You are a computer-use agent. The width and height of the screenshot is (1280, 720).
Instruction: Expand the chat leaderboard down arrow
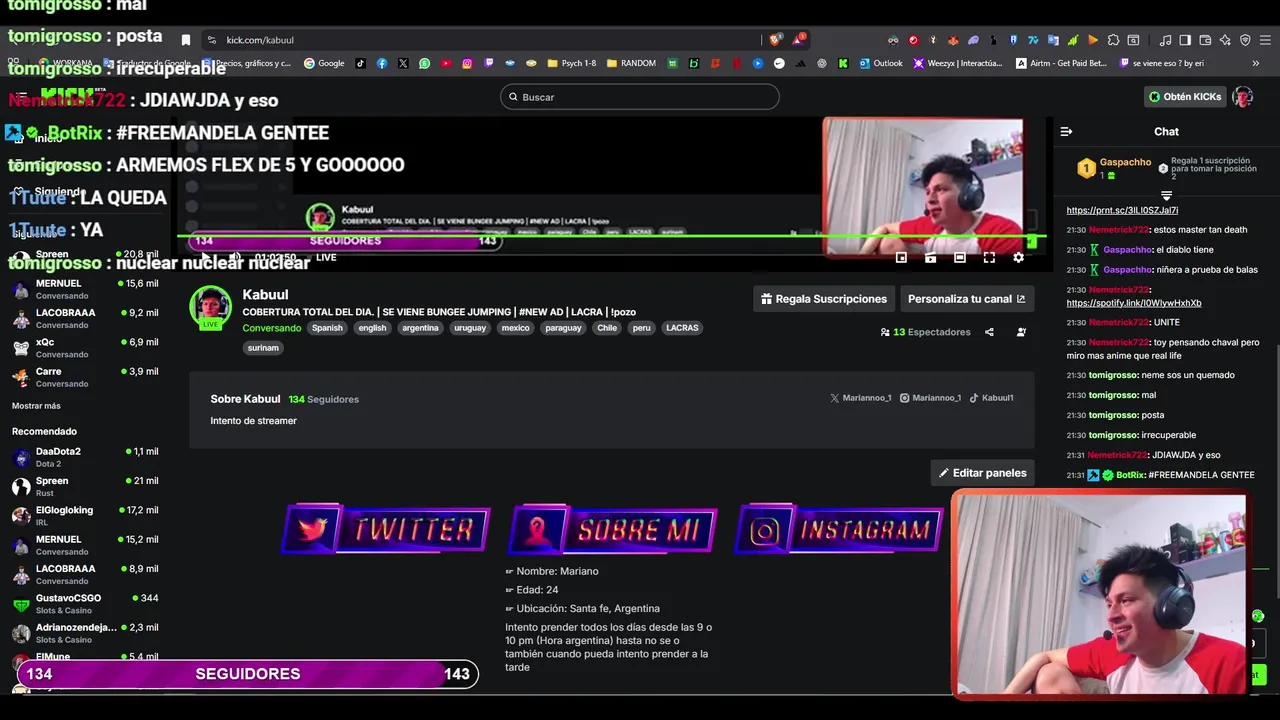click(x=1166, y=195)
